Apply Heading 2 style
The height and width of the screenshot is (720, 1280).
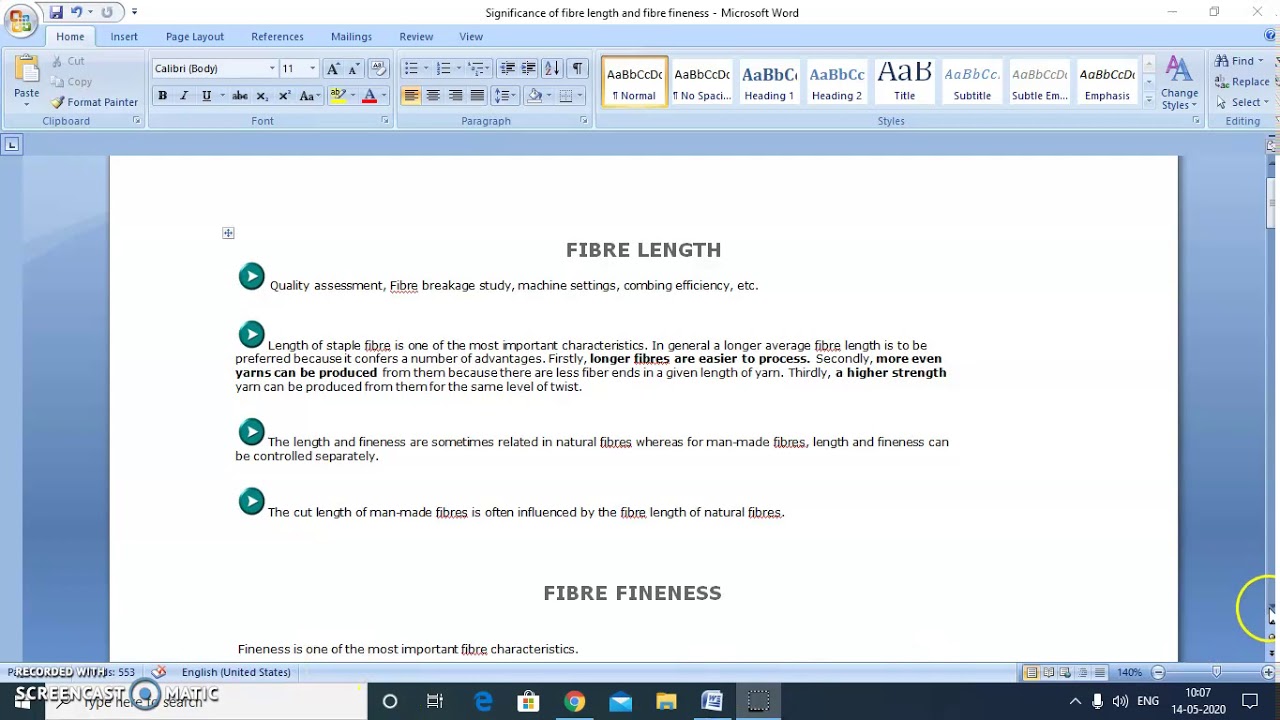(x=837, y=81)
